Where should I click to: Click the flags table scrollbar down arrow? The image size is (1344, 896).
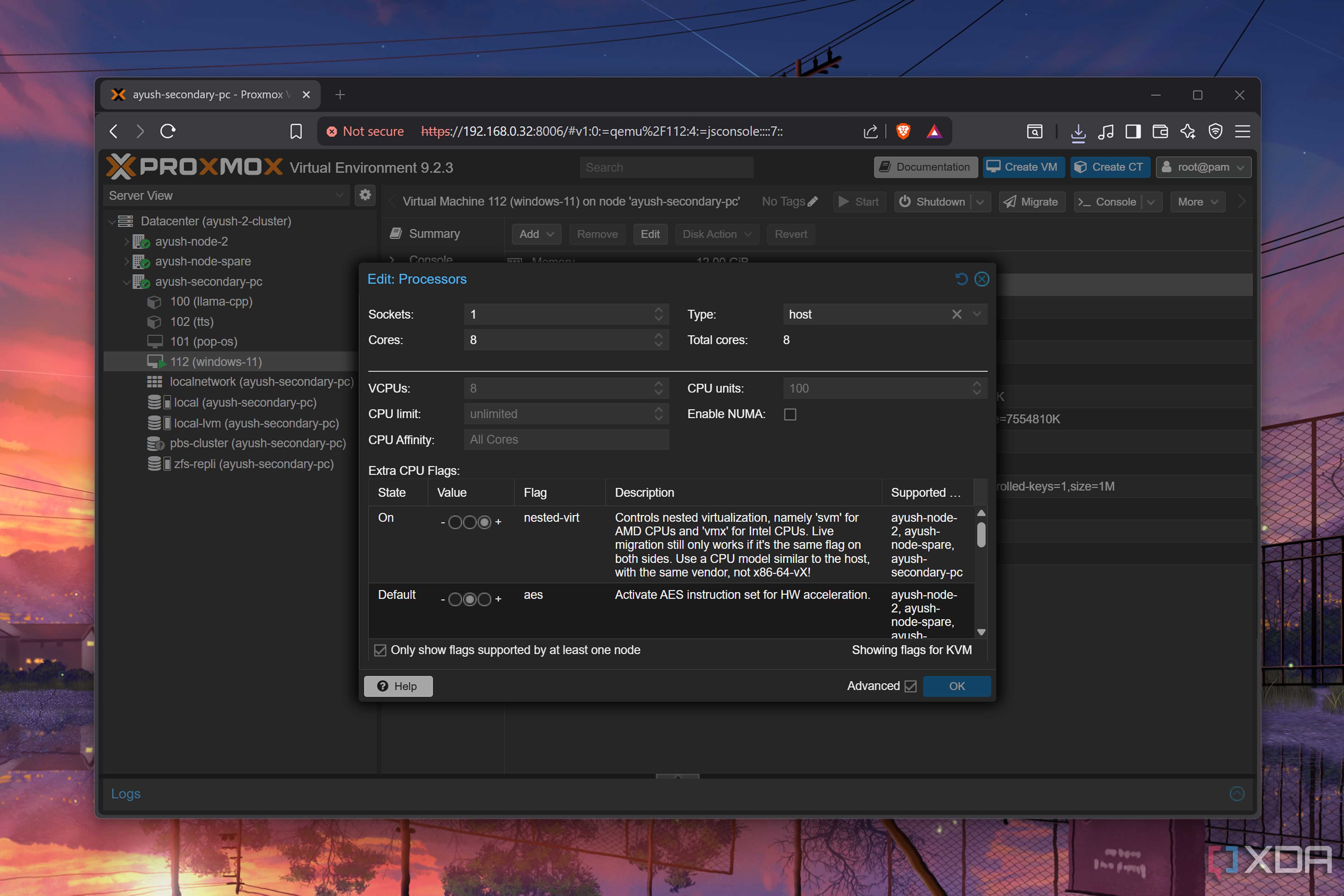pyautogui.click(x=981, y=632)
